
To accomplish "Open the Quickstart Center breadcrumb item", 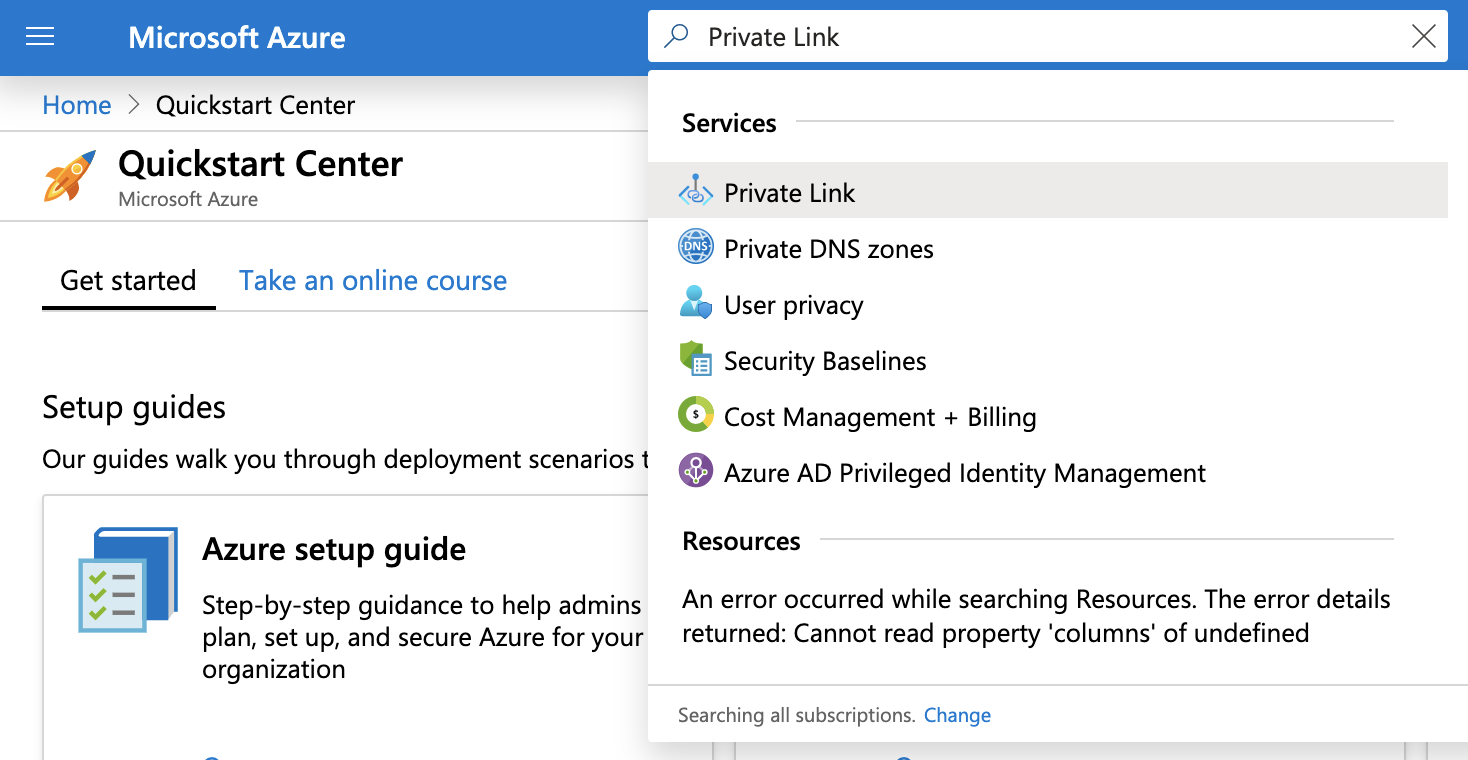I will 255,105.
